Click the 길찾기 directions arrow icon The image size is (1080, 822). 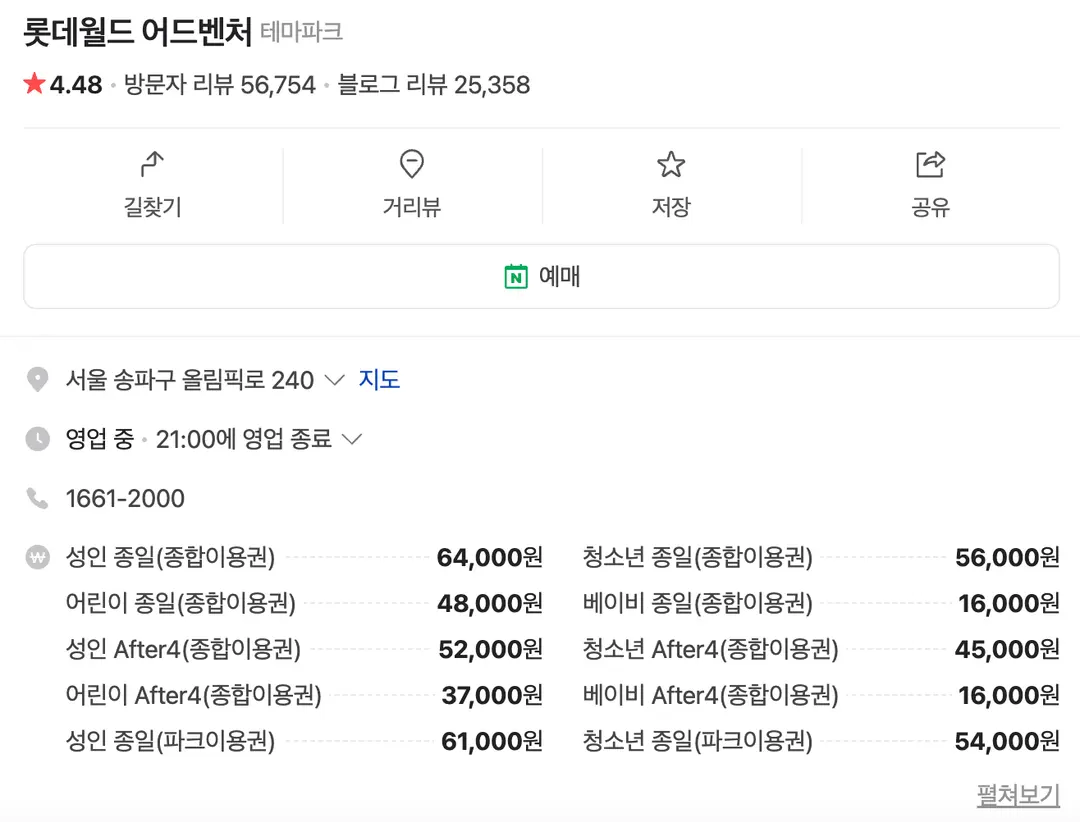point(152,164)
